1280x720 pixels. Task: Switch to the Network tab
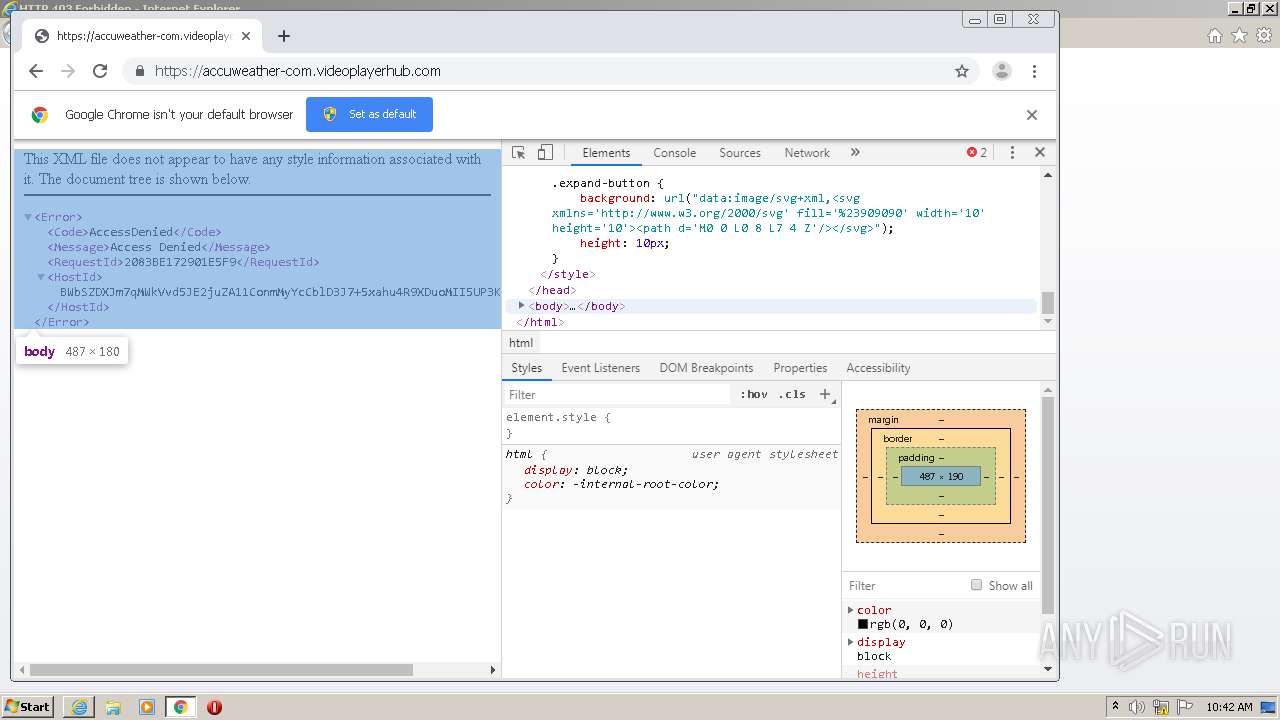click(x=807, y=153)
